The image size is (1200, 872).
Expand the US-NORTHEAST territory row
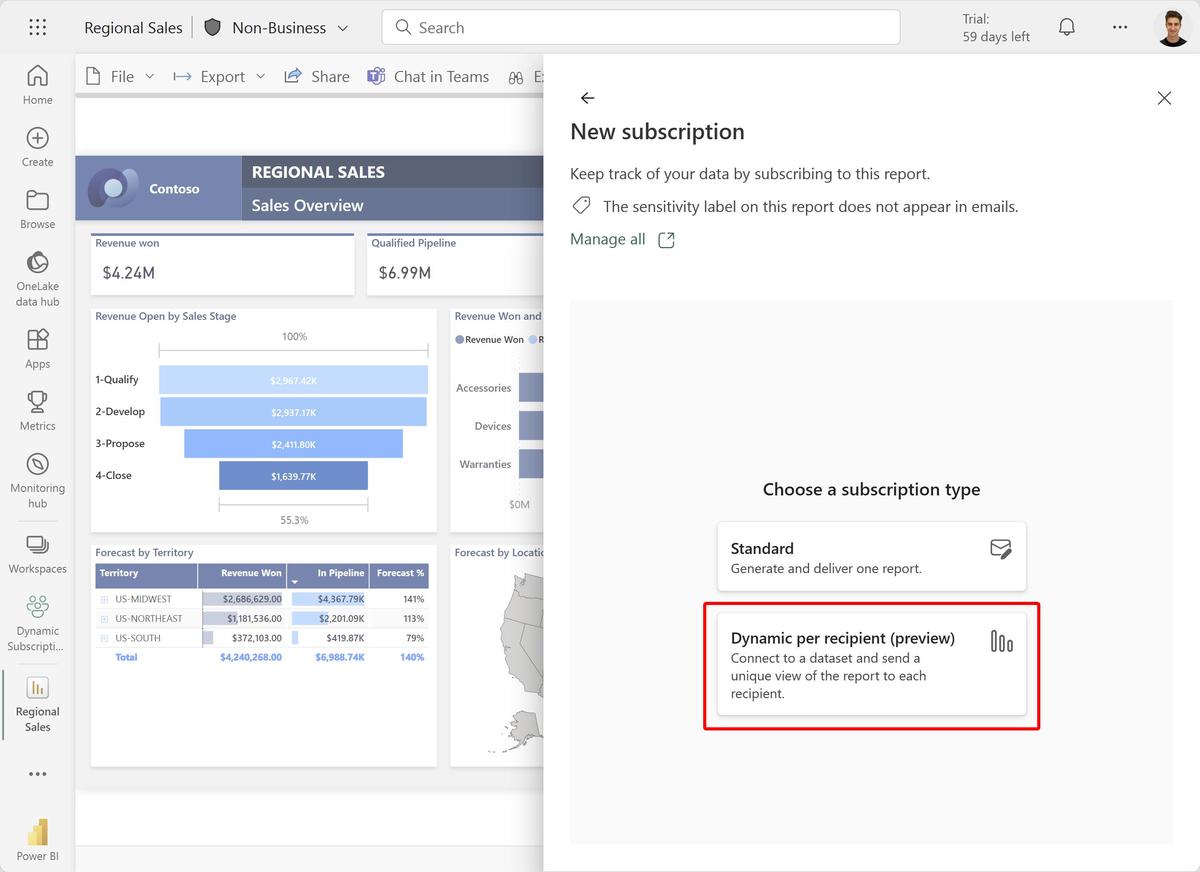(104, 618)
